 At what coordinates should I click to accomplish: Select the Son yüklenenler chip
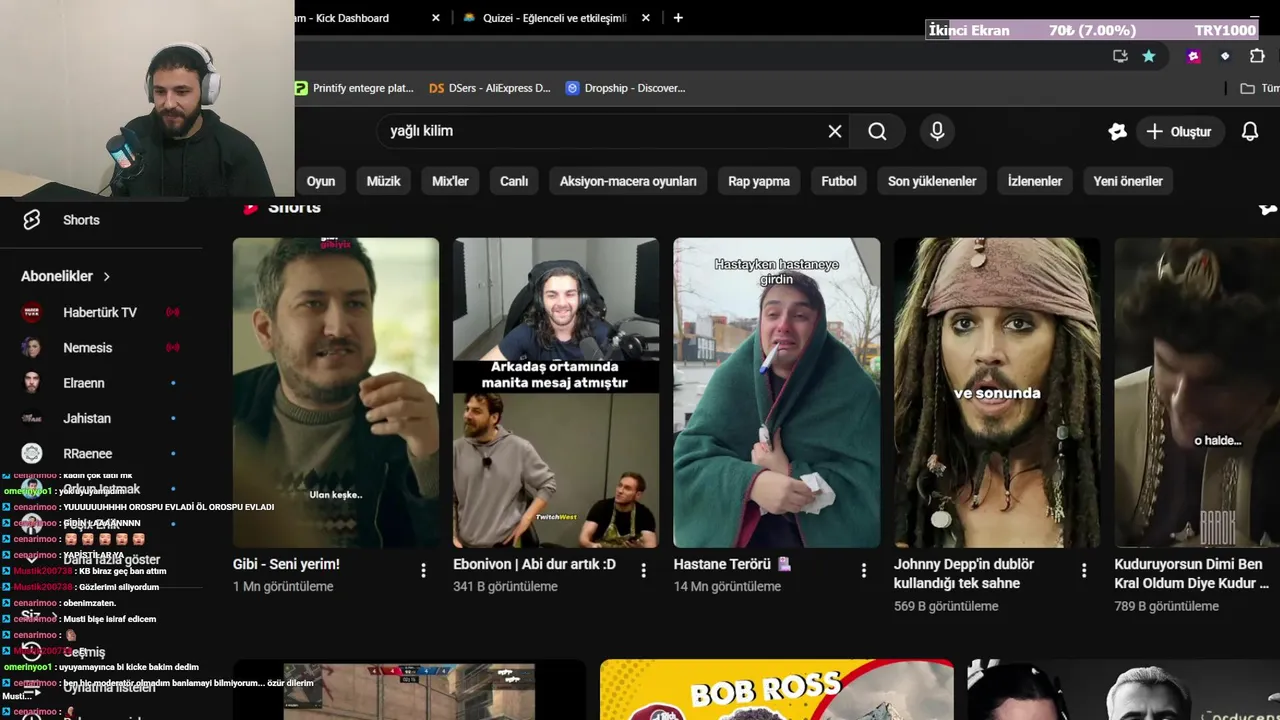[932, 181]
